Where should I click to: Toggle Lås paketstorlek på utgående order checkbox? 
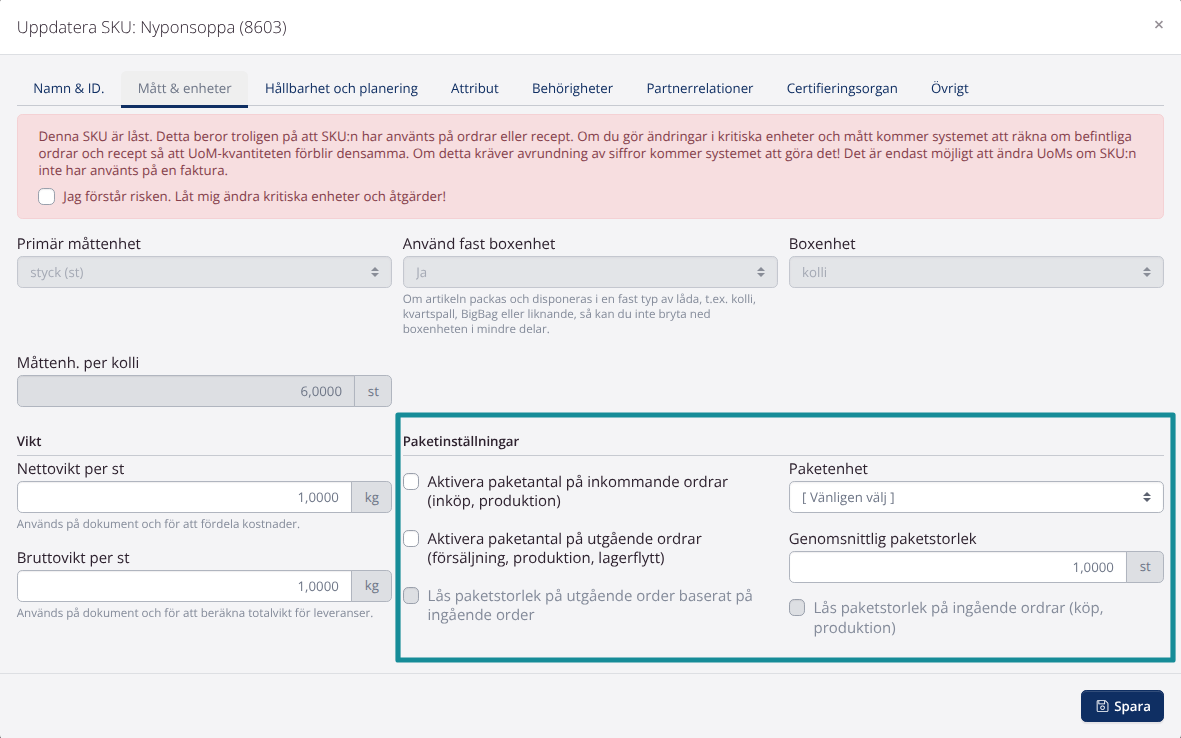(x=411, y=596)
